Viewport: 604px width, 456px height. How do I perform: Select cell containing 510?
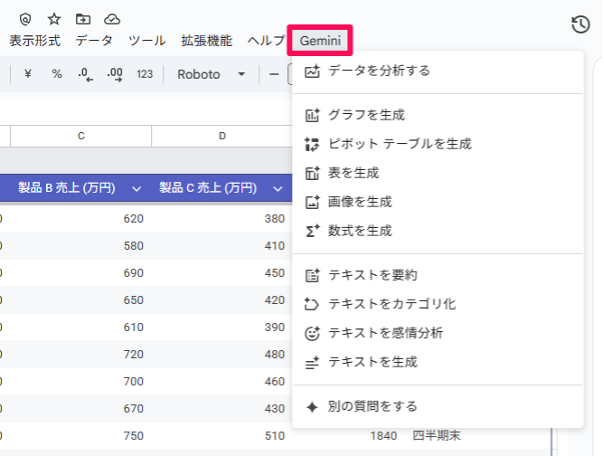tap(222, 436)
